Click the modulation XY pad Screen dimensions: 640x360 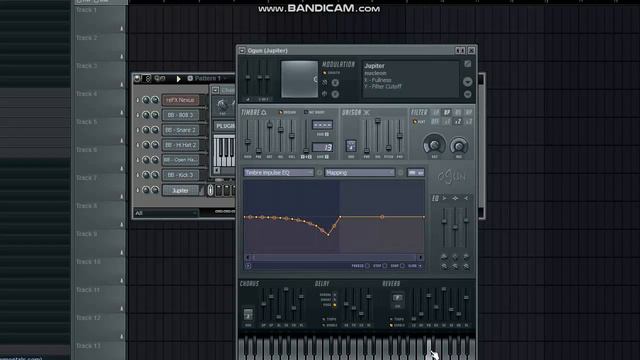(x=299, y=79)
